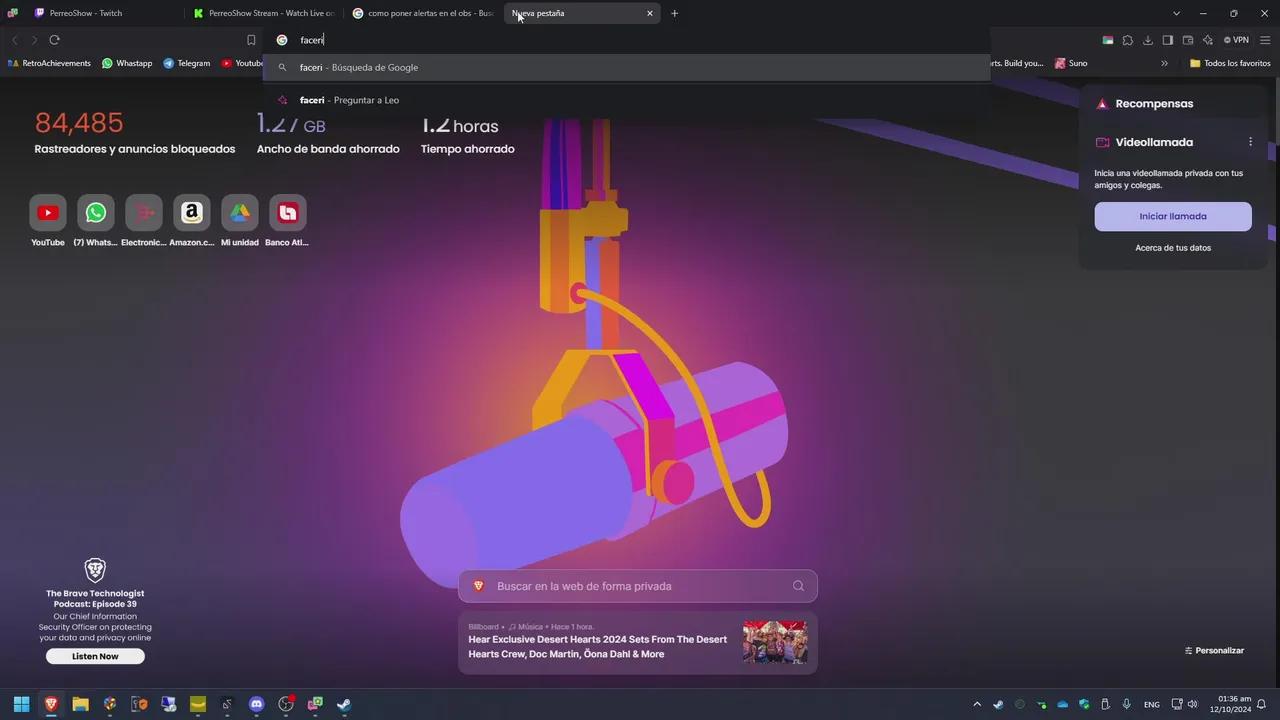Click the Iniciar llamada button

point(1172,216)
